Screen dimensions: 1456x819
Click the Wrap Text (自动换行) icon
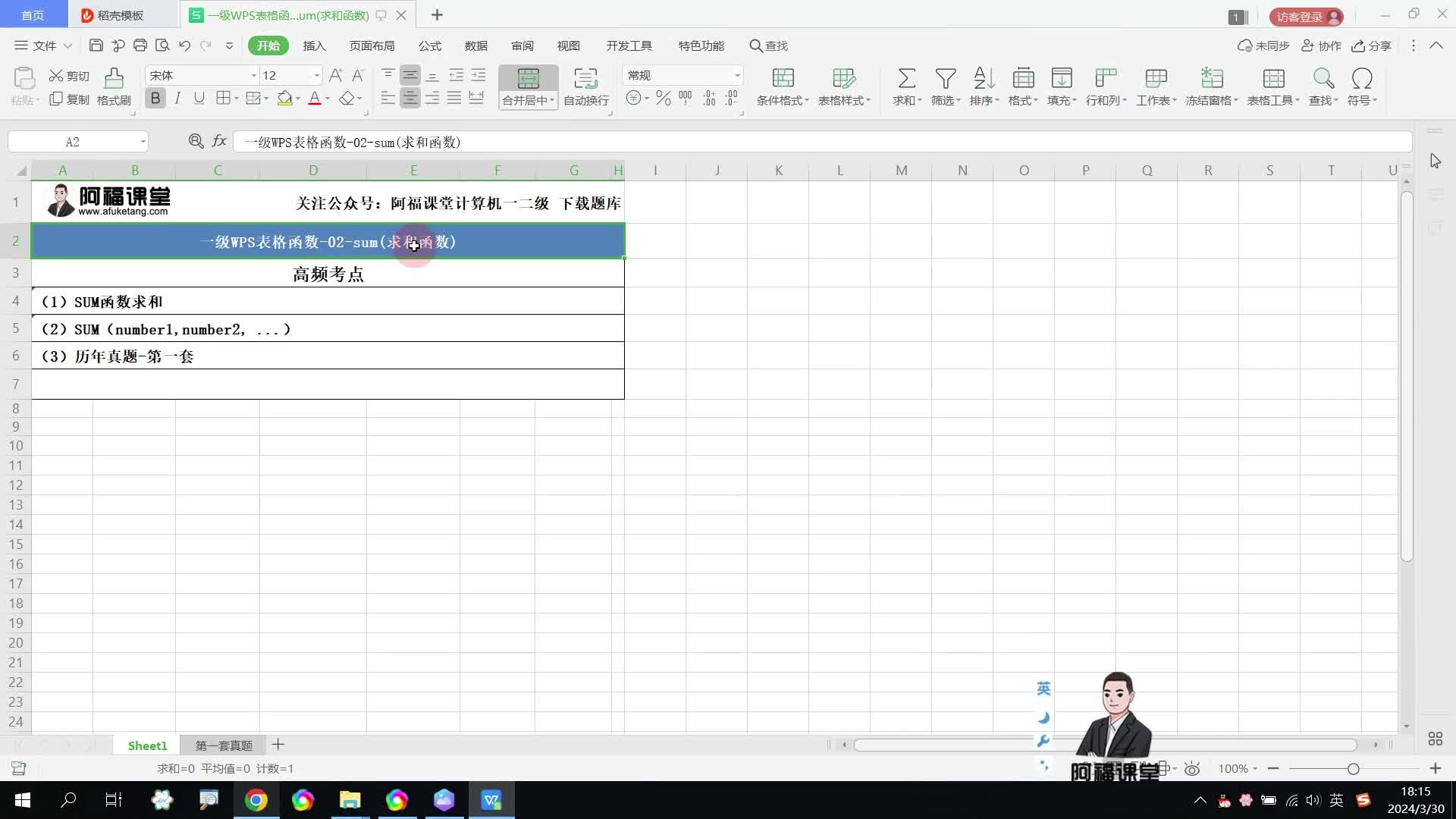click(x=585, y=79)
